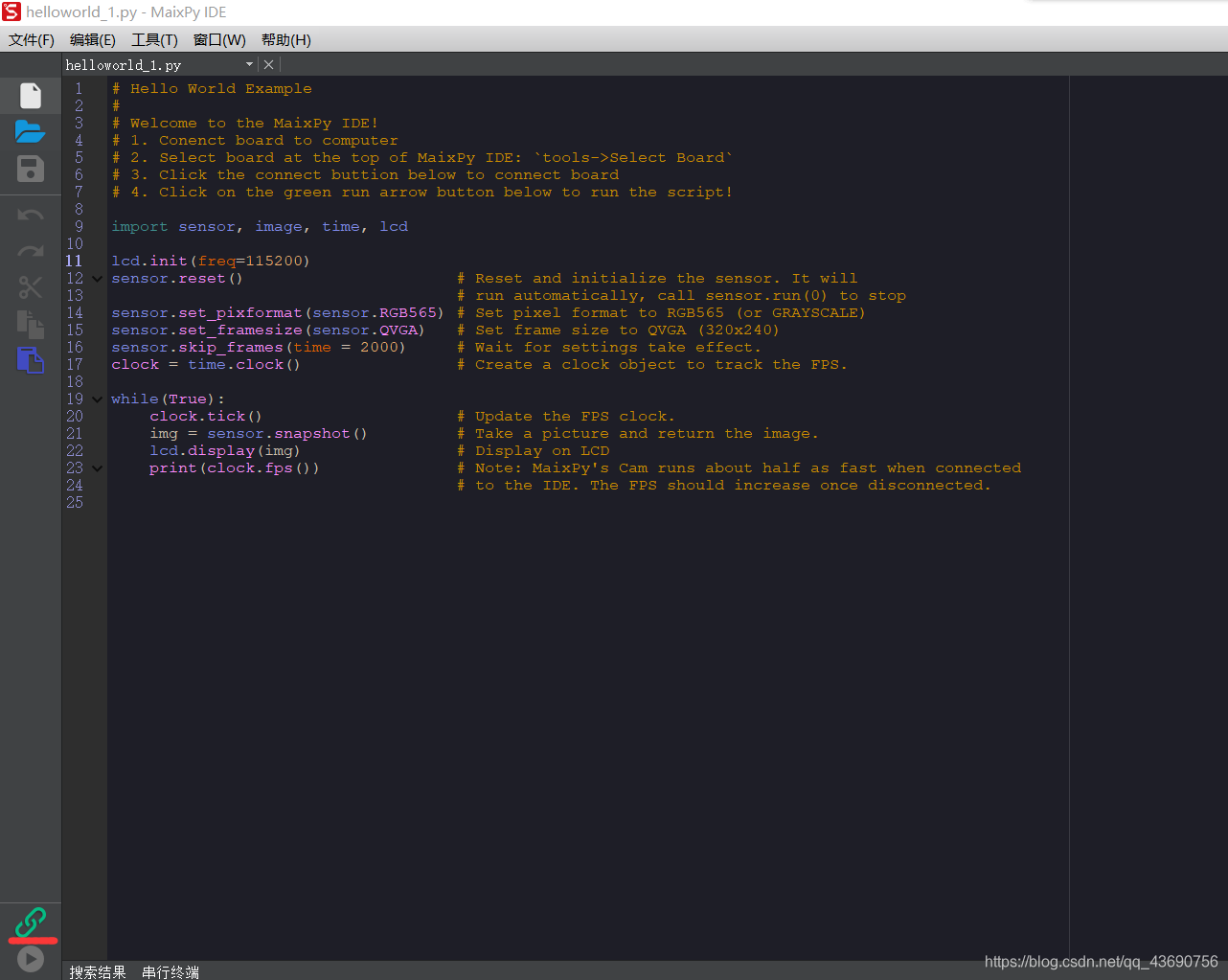Click 'RGB565' in the set_pixformat argument
1228x980 pixels.
[408, 313]
